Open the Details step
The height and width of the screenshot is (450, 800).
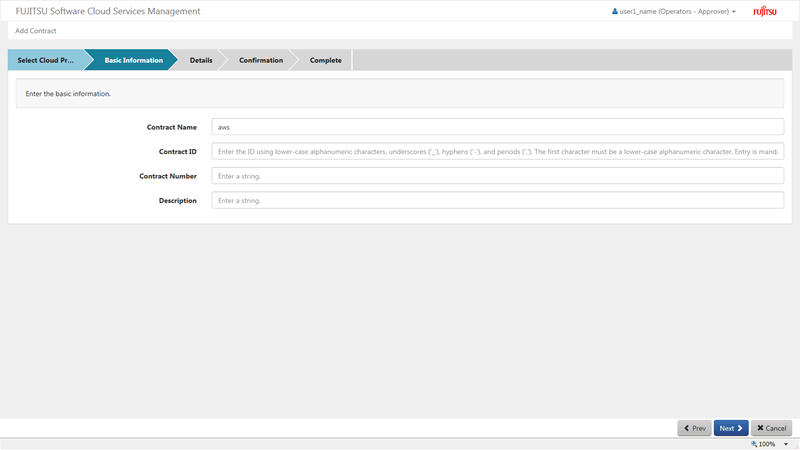point(201,60)
